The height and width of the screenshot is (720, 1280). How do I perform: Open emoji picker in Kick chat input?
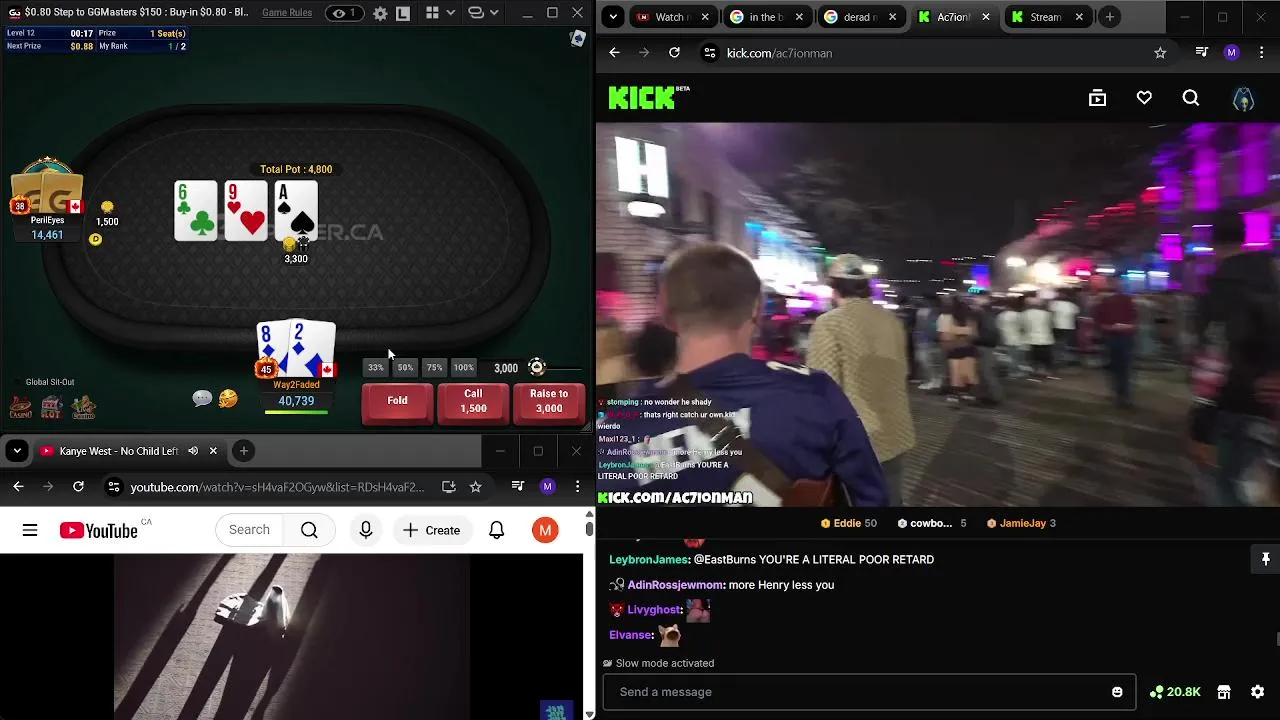tap(1117, 692)
